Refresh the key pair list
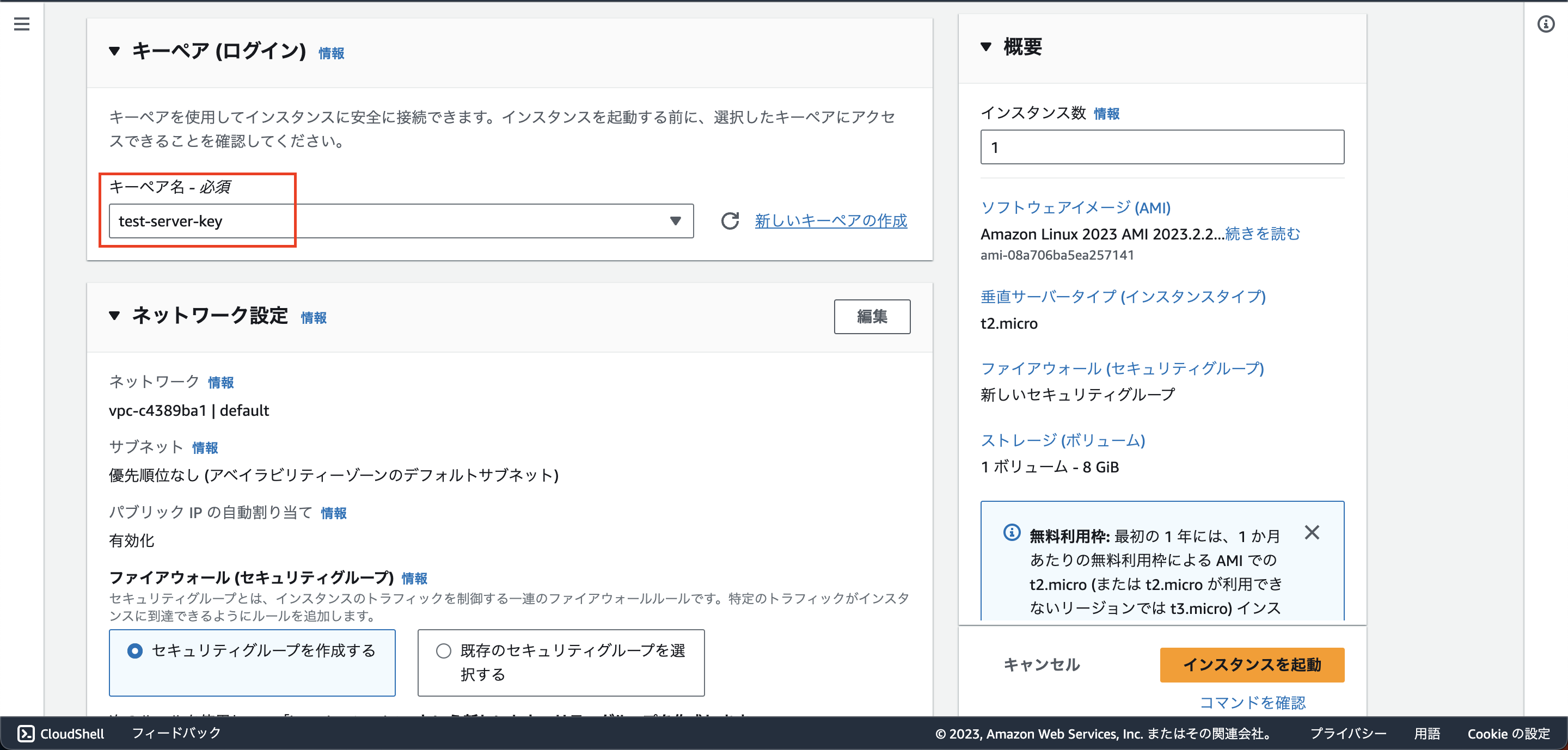Viewport: 1568px width, 750px height. coord(730,221)
